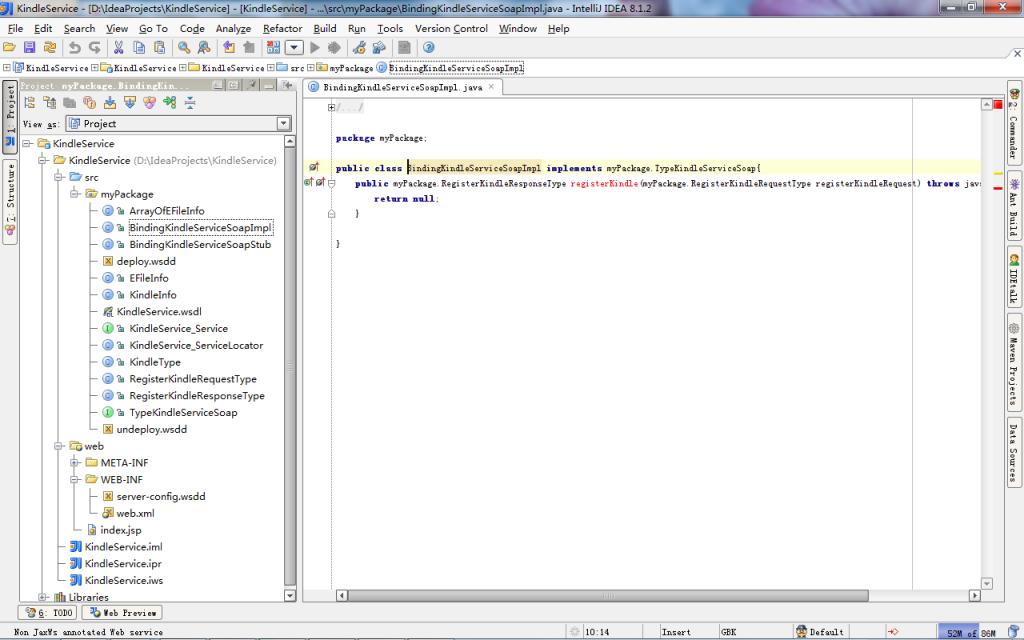The image size is (1024, 640).
Task: Toggle Insert mode in status bar
Action: (x=675, y=632)
